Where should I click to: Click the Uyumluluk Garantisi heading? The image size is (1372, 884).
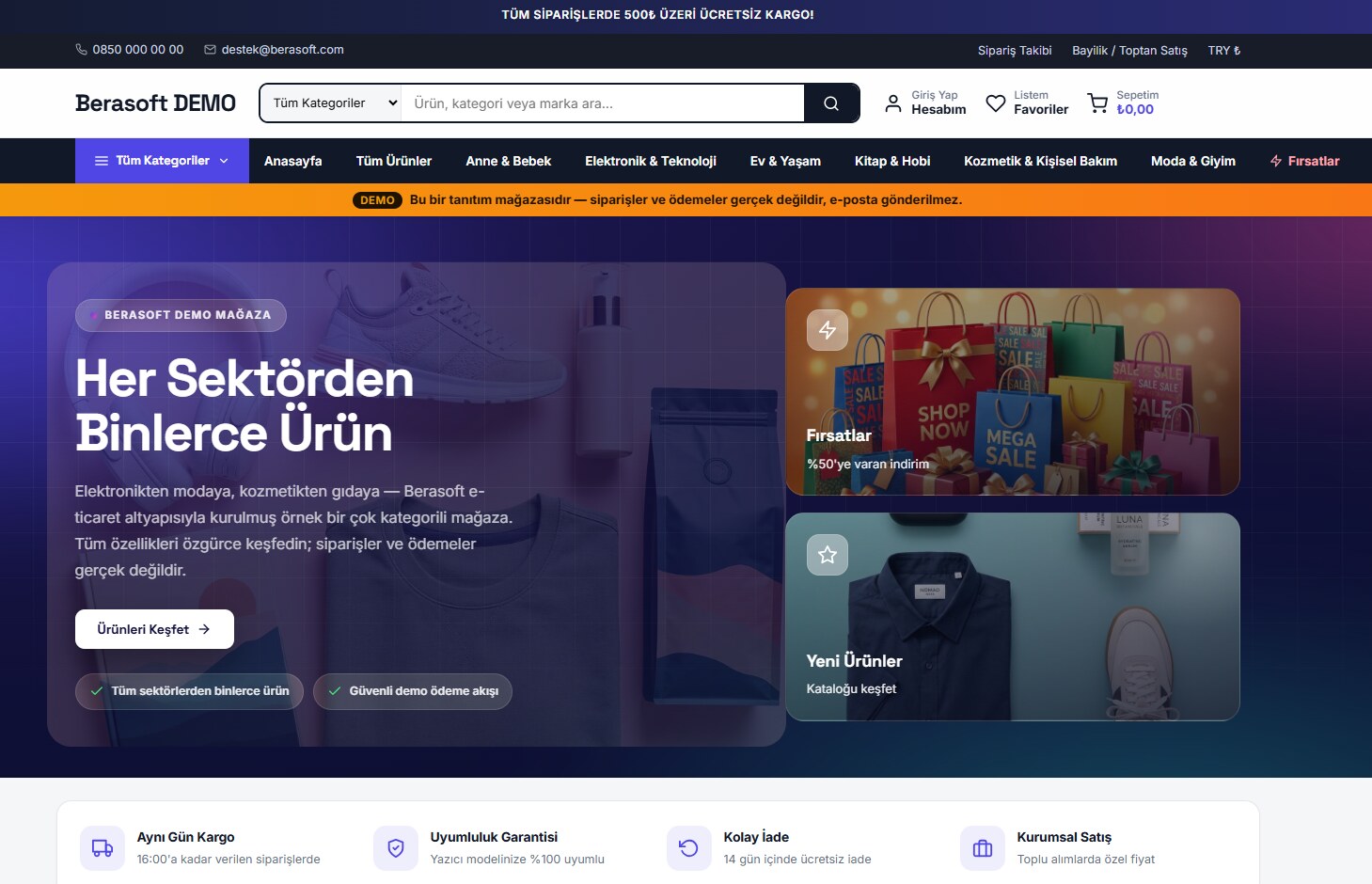pos(494,837)
